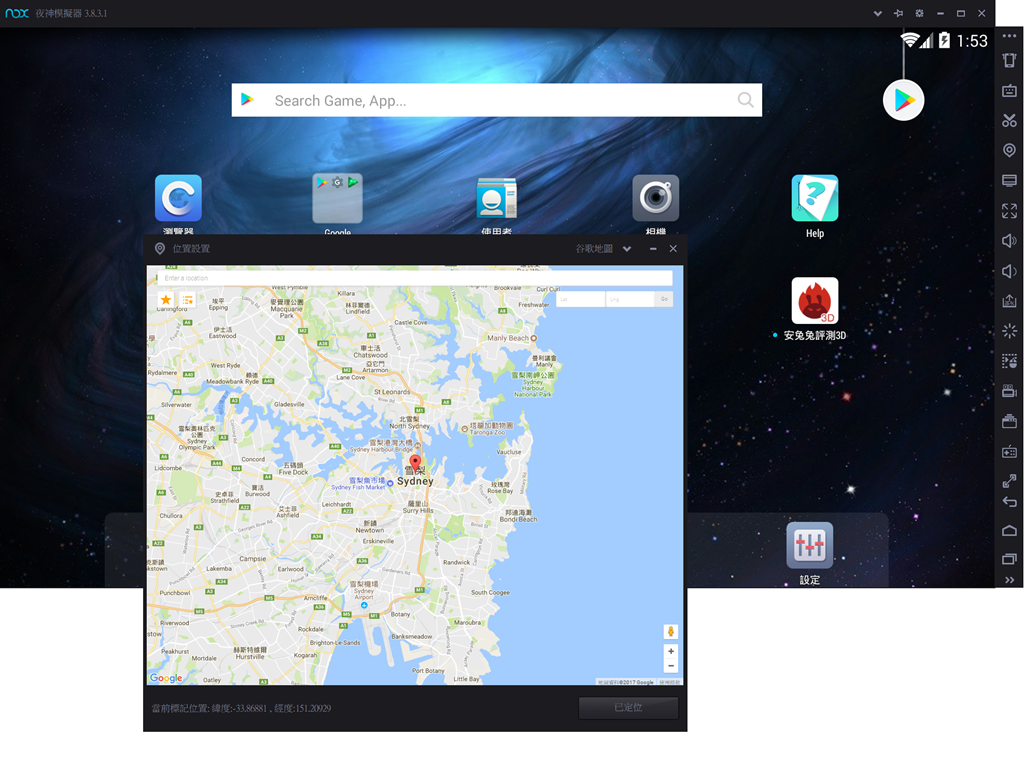Expand the sidebar double-chevron at bottom

coord(1009,580)
